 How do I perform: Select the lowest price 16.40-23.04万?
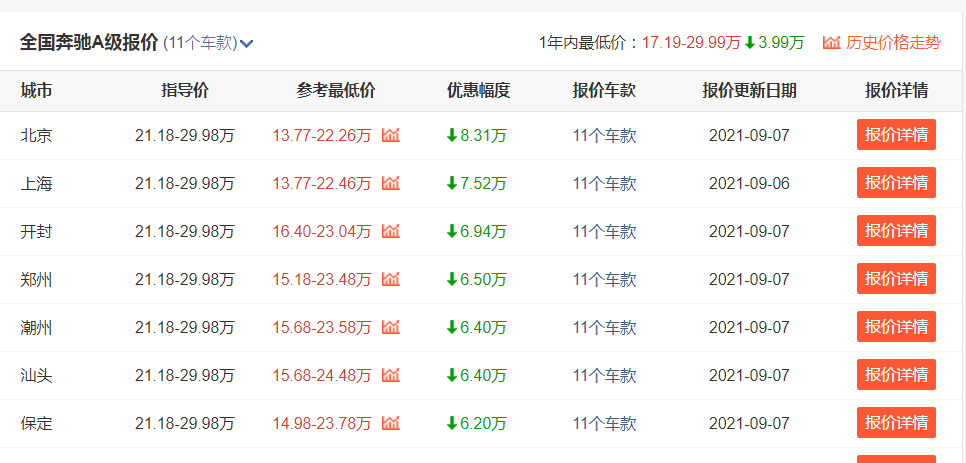coord(322,232)
